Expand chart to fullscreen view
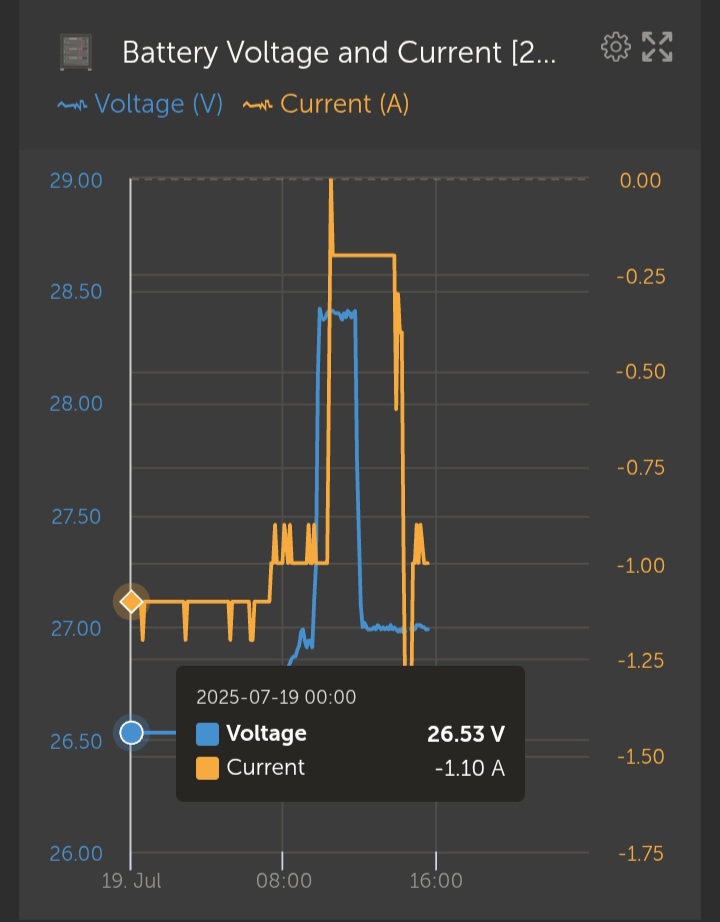Image resolution: width=720 pixels, height=922 pixels. [657, 47]
